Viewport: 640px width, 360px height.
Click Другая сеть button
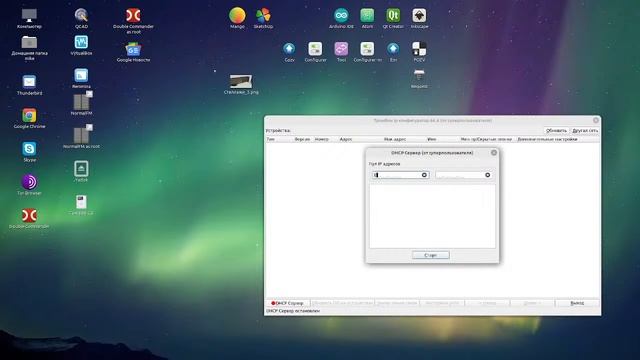point(585,131)
